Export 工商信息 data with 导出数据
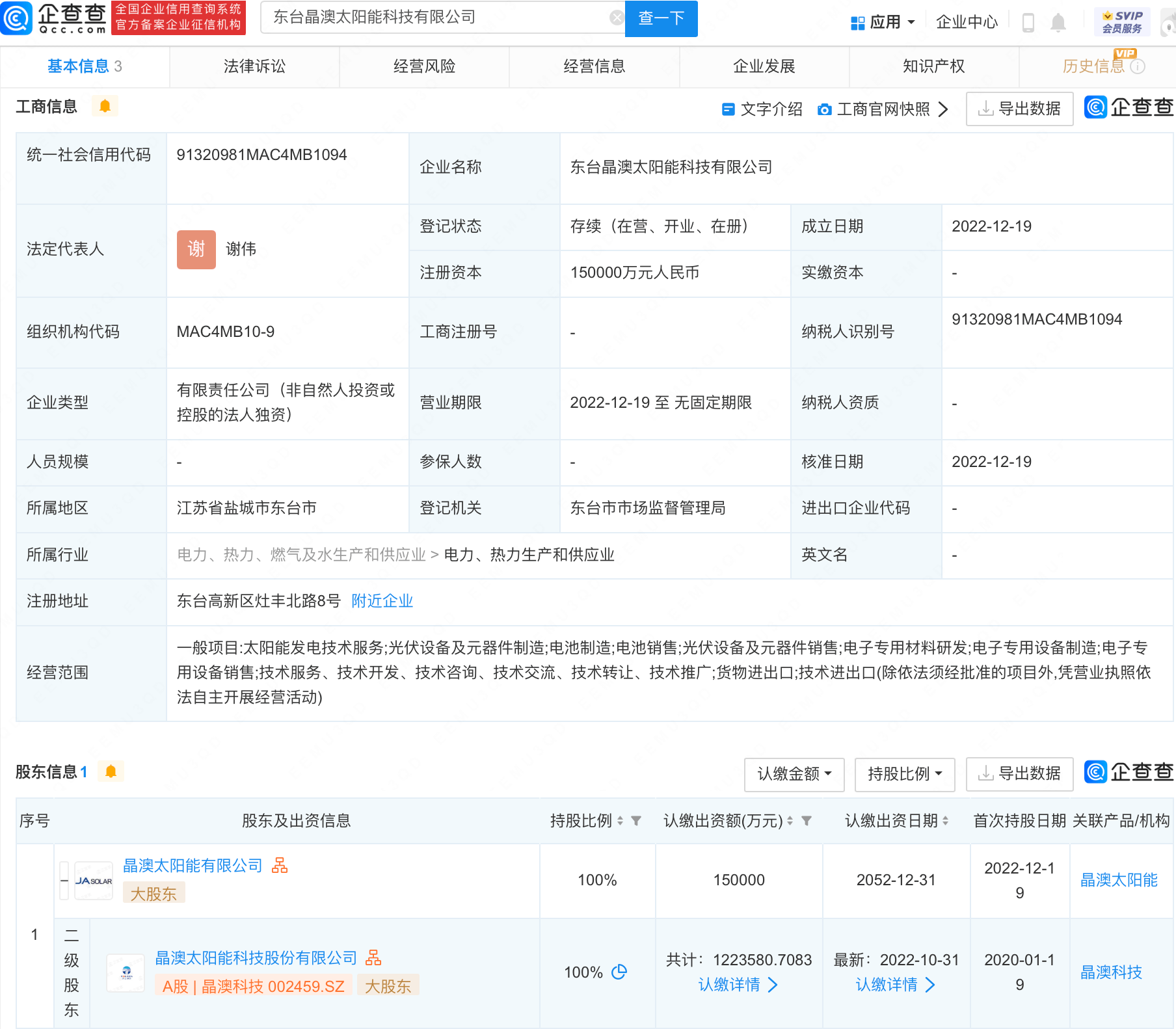 (x=1019, y=109)
